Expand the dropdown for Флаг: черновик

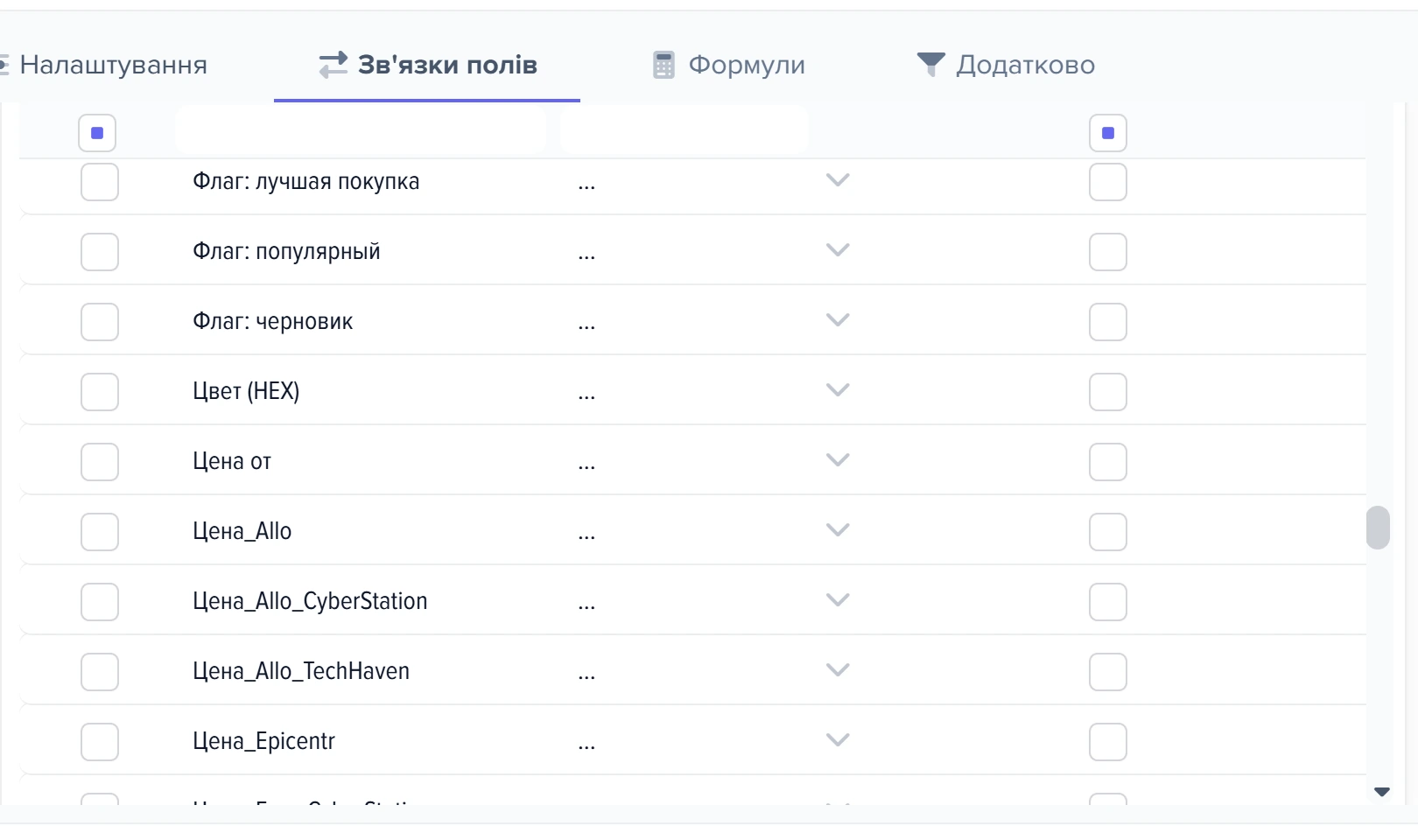pos(838,320)
